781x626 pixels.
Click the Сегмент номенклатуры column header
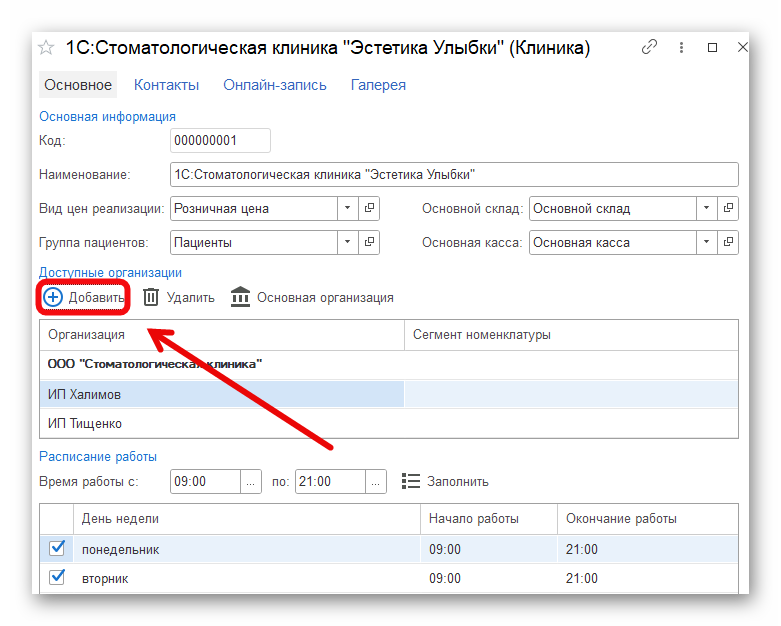pos(571,335)
